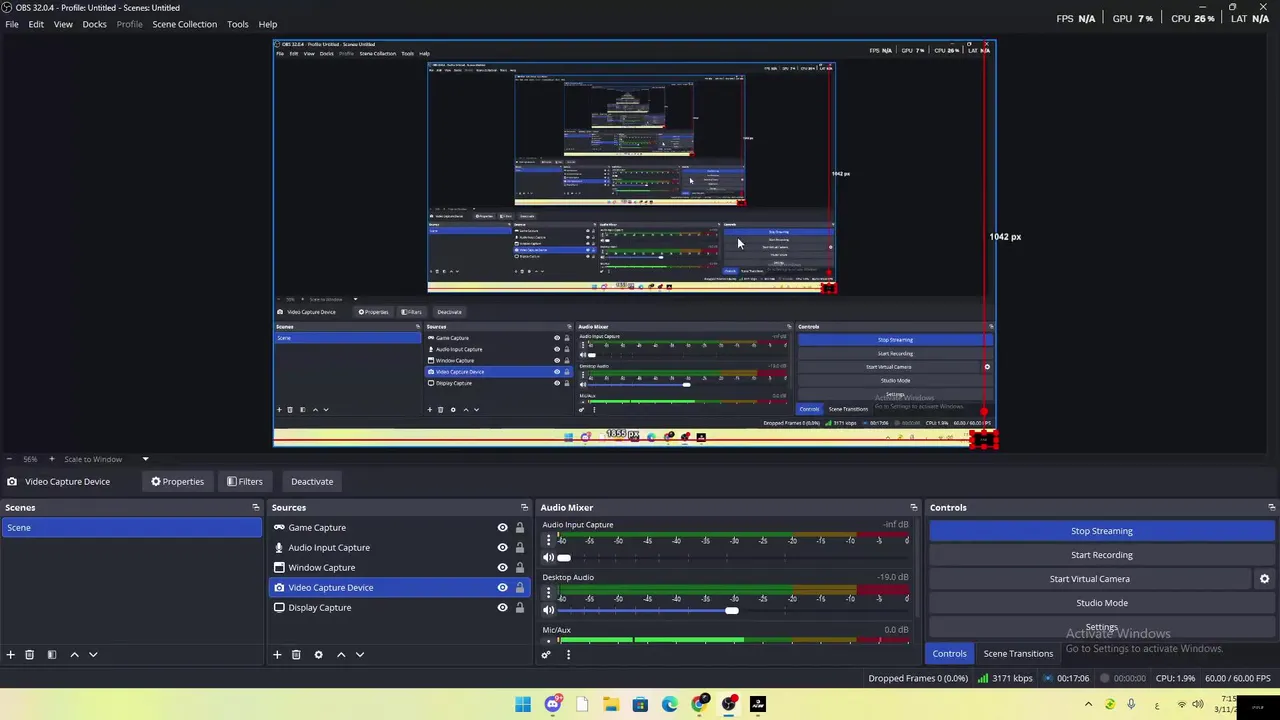Screen dimensions: 1280x720
Task: Hide the Display Capture source
Action: [x=502, y=608]
